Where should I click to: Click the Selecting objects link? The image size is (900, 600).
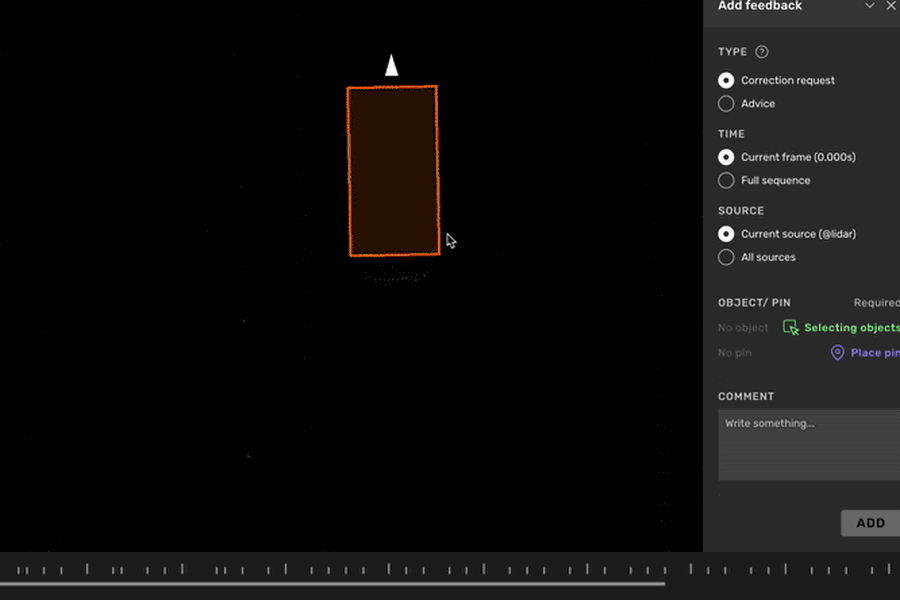(852, 327)
